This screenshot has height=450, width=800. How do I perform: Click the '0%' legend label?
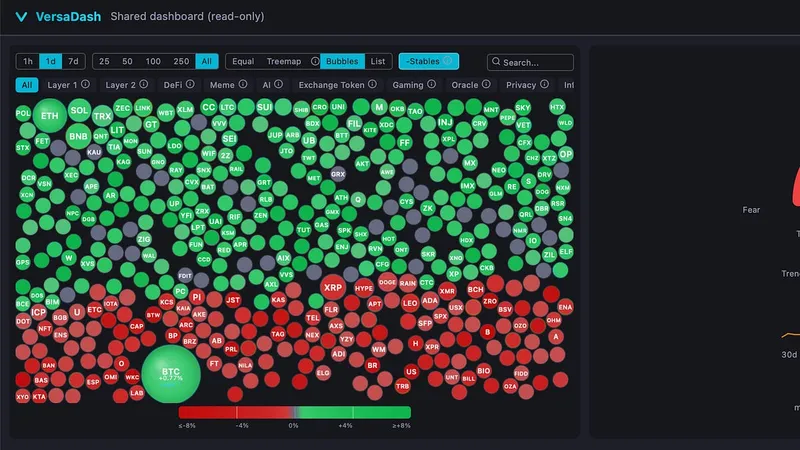point(293,426)
